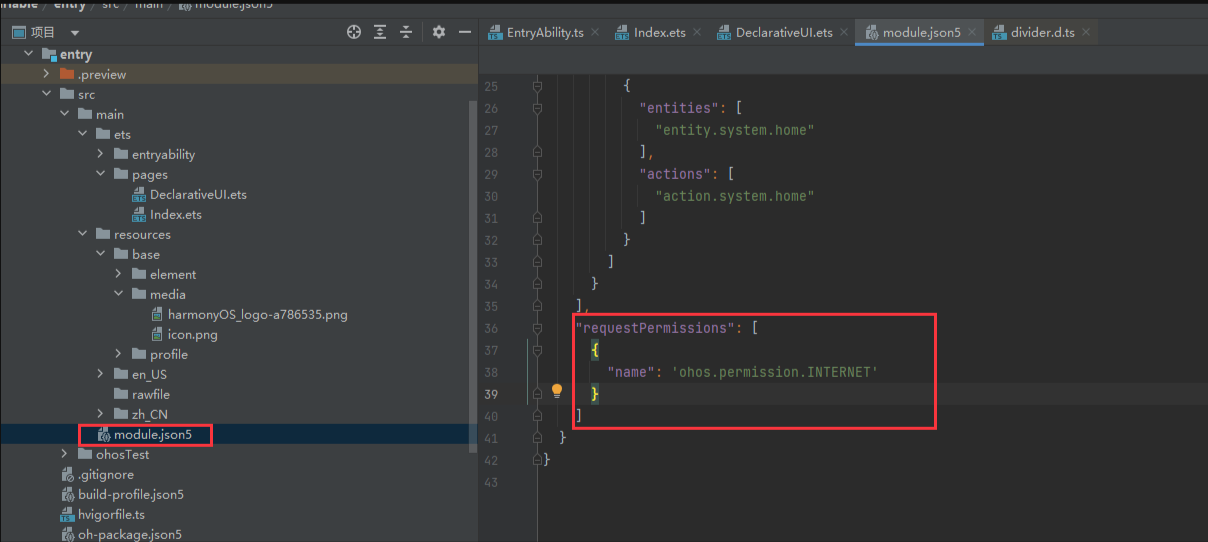
Task: Toggle code fold marker on line 29
Action: pos(537,174)
